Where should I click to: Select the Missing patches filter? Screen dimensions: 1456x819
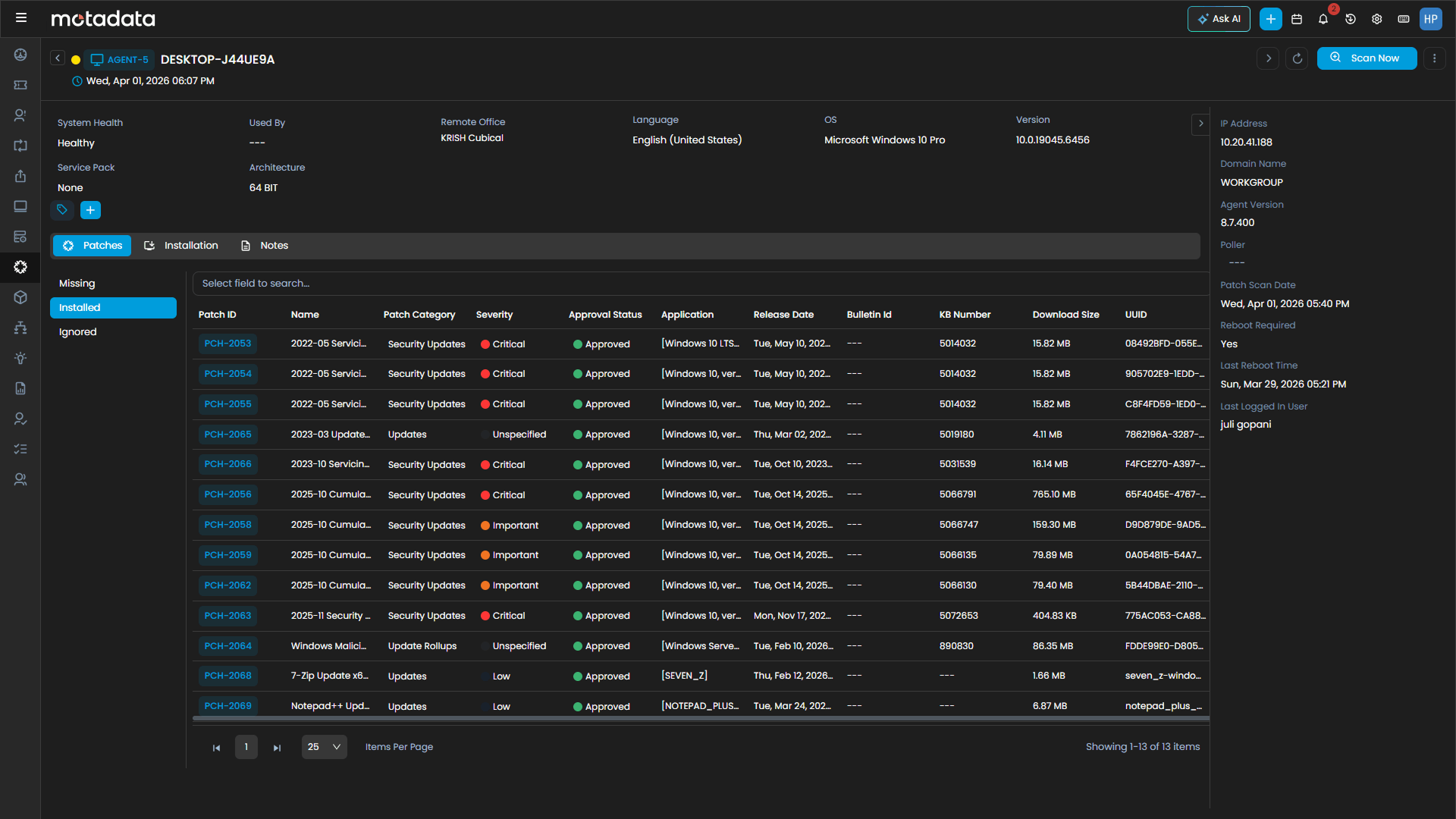[77, 284]
